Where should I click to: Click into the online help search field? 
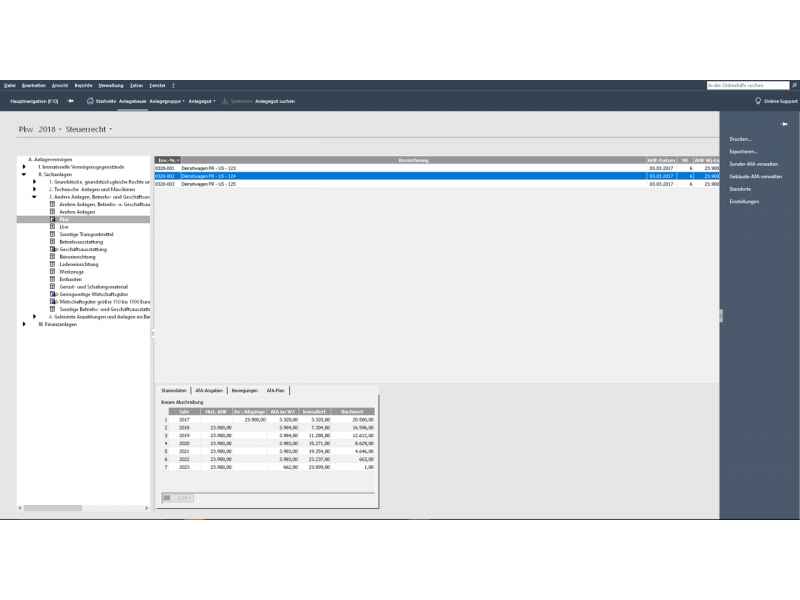click(745, 86)
